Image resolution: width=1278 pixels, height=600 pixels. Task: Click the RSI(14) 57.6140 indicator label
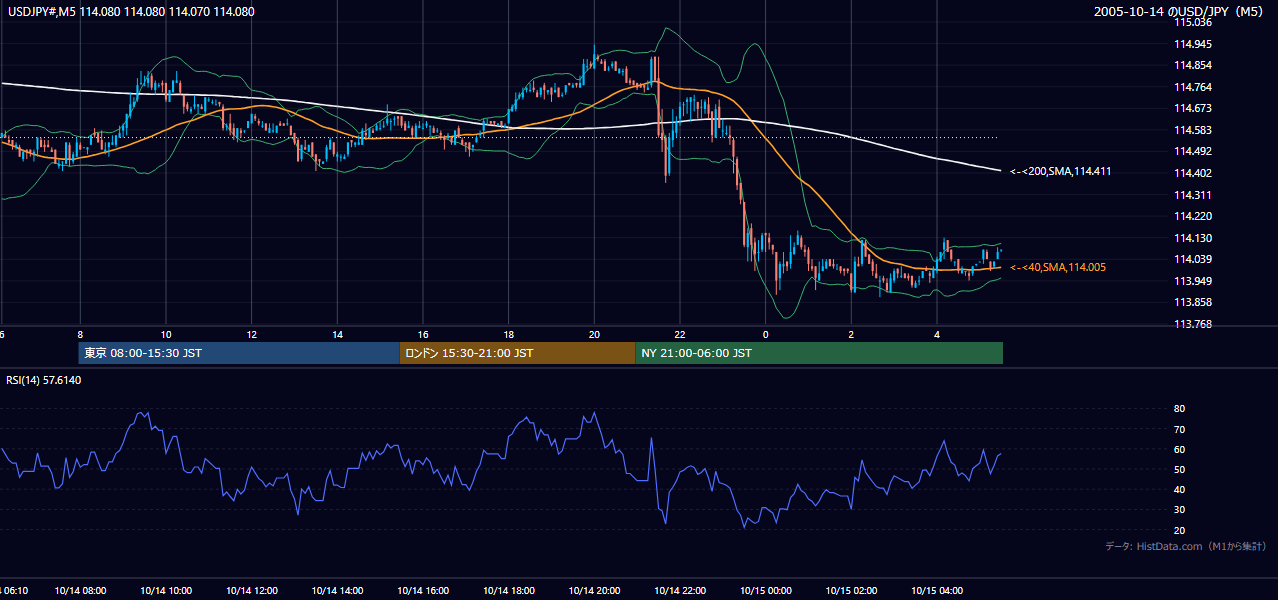[x=44, y=380]
